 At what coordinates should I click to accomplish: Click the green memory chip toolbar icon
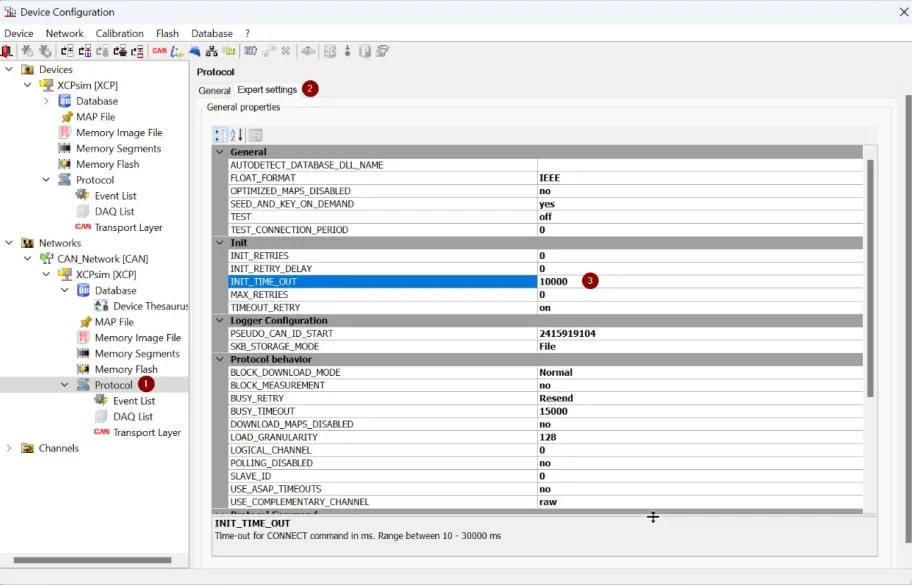229,51
